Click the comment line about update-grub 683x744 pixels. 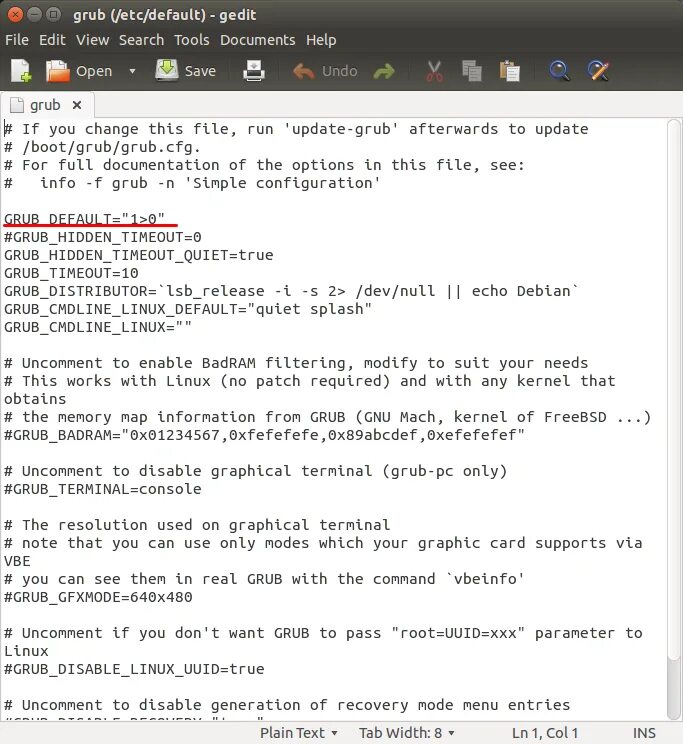tap(296, 129)
